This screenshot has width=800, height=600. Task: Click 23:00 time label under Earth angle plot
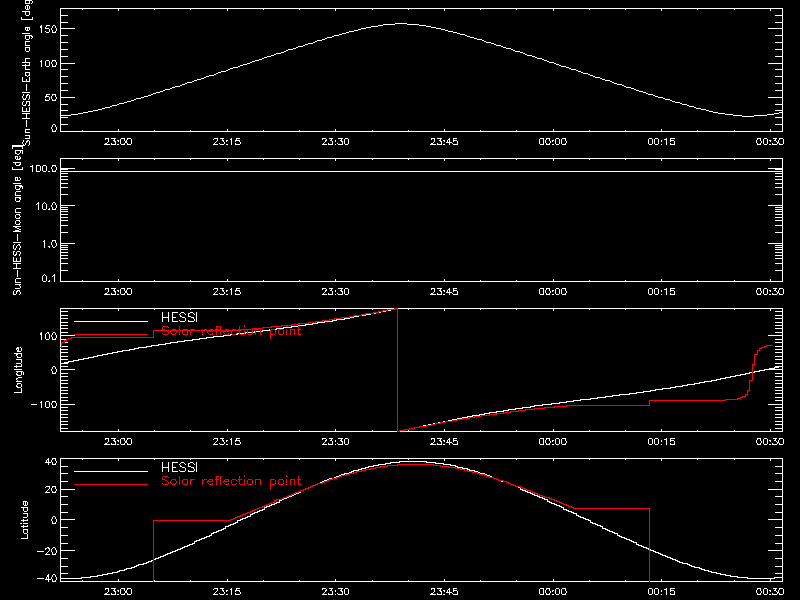(118, 141)
